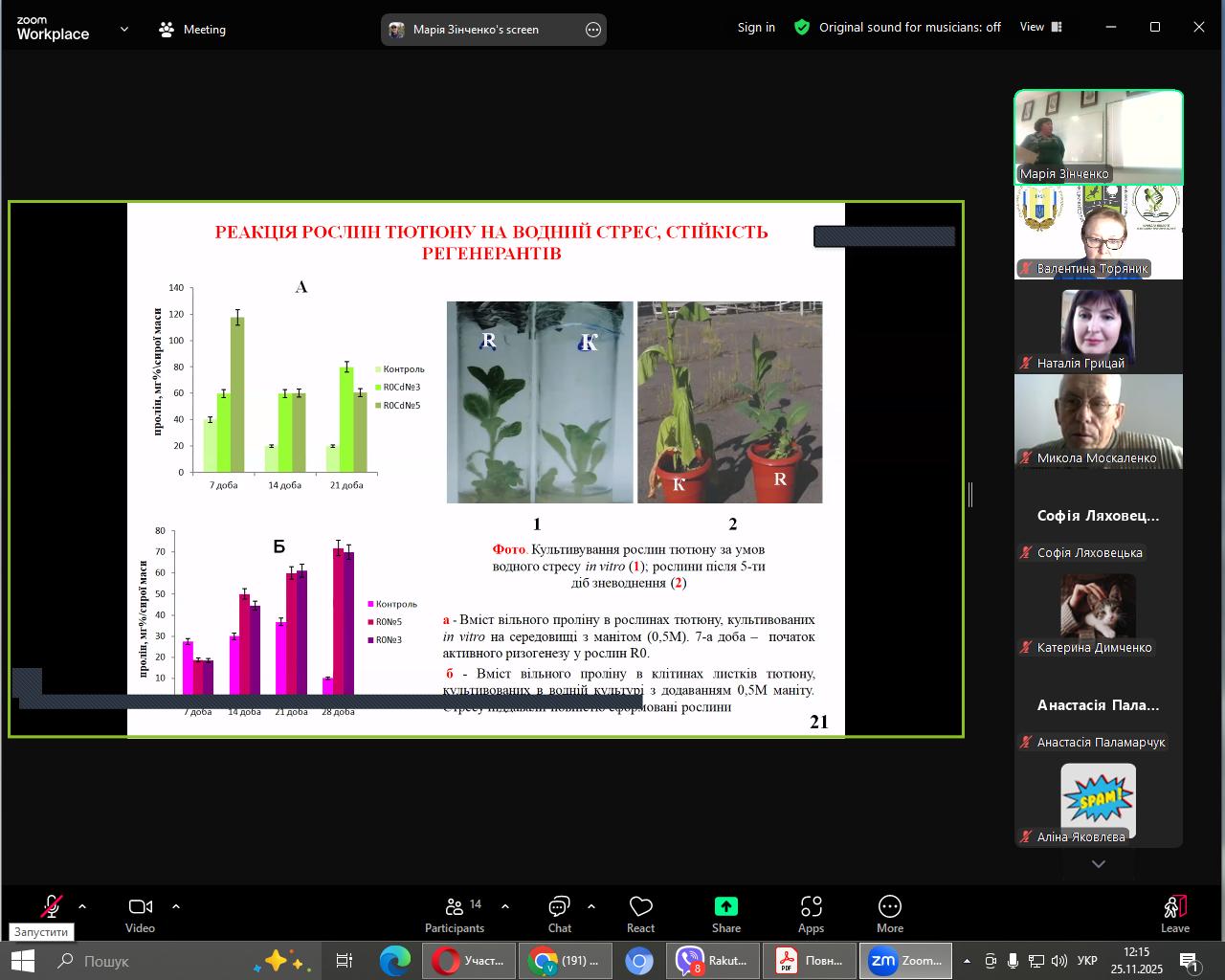Viewport: 1225px width, 980px height.
Task: Open Viber from the Windows taskbar
Action: tap(713, 961)
